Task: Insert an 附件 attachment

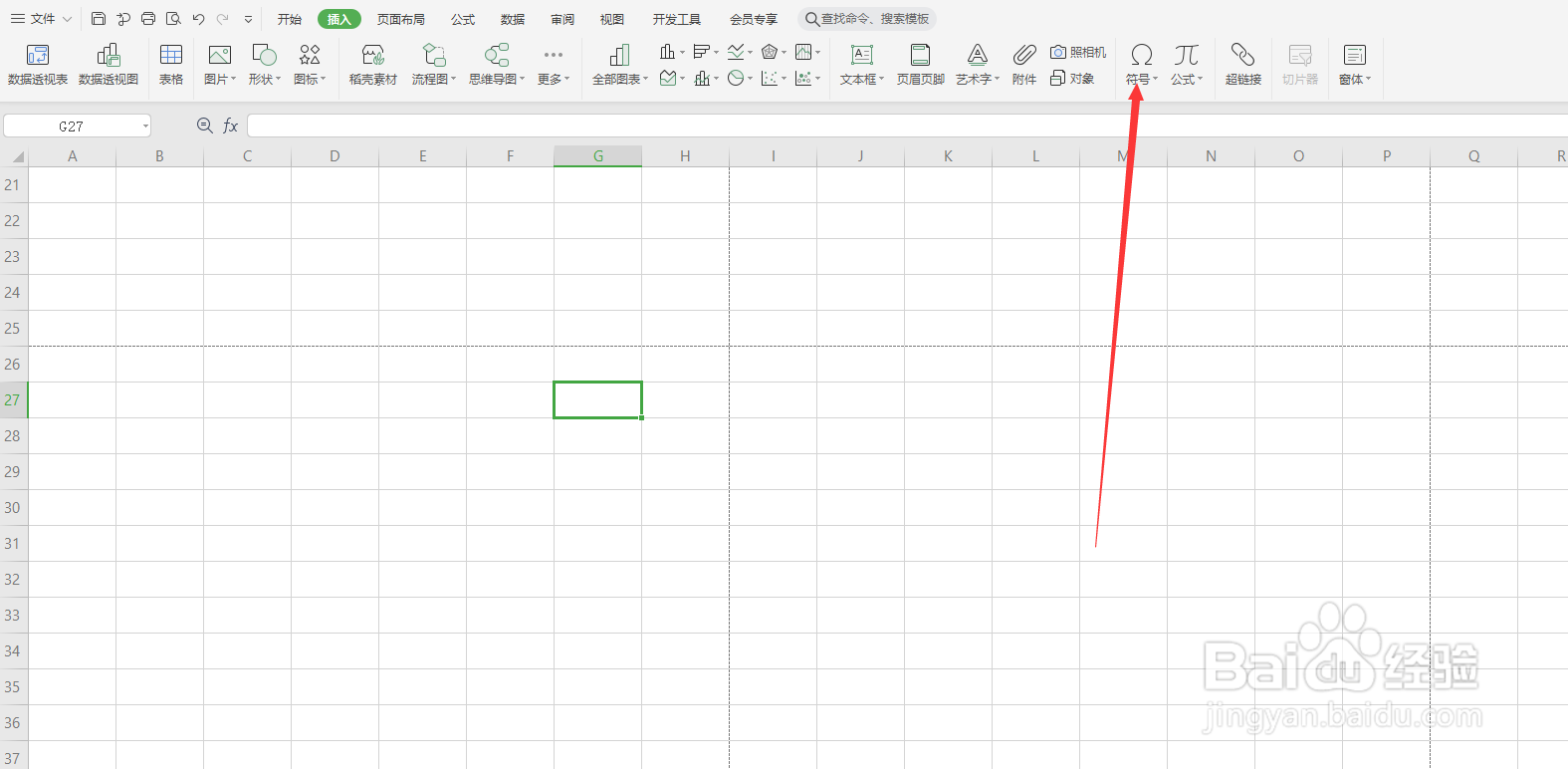Action: click(1024, 65)
